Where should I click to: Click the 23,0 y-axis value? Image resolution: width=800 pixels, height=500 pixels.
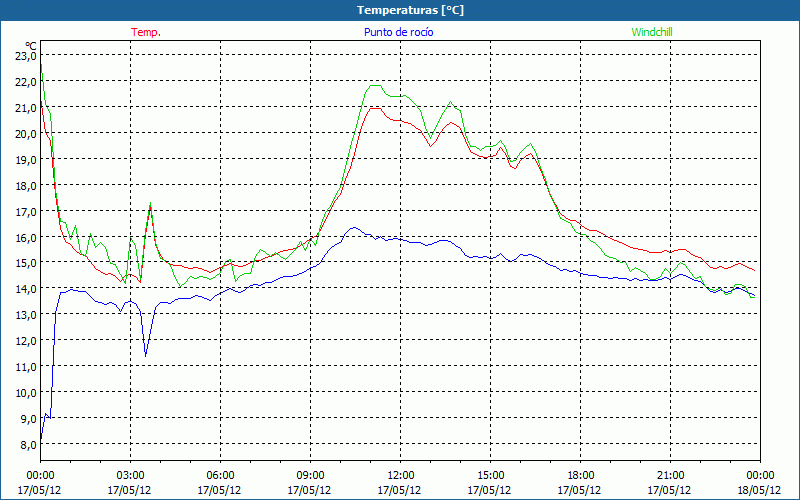point(26,56)
